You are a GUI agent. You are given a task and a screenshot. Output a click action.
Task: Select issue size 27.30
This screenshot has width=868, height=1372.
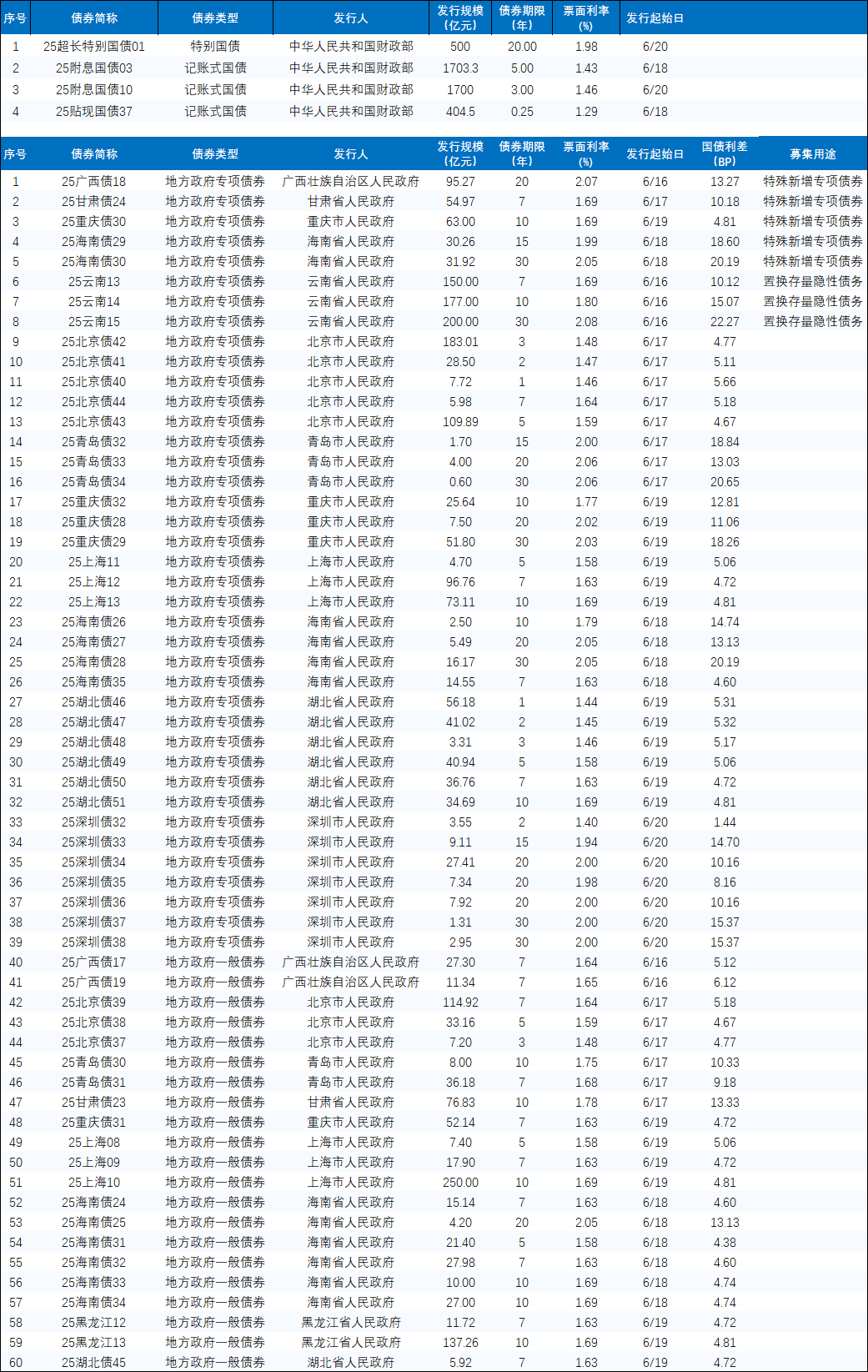click(460, 962)
